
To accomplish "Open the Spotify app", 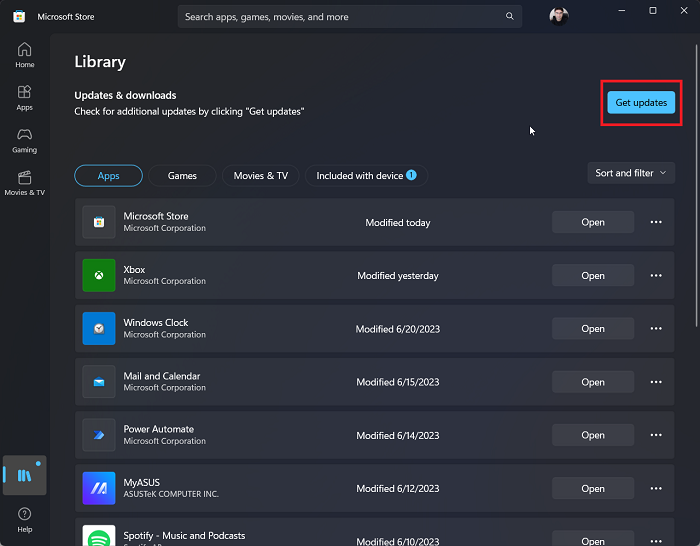I will point(593,539).
